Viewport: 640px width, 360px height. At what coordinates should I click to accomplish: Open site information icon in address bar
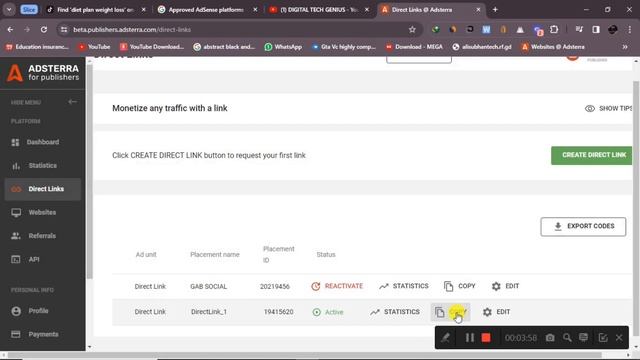pos(64,29)
